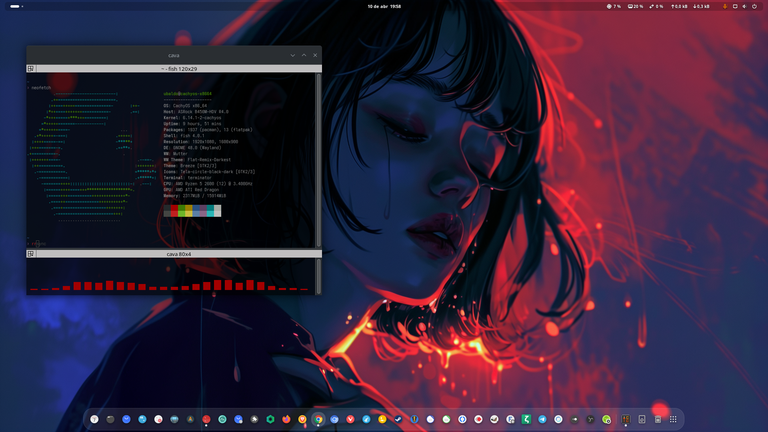Click the memory usage 20% indicator
The height and width of the screenshot is (432, 768).
tap(635, 6)
